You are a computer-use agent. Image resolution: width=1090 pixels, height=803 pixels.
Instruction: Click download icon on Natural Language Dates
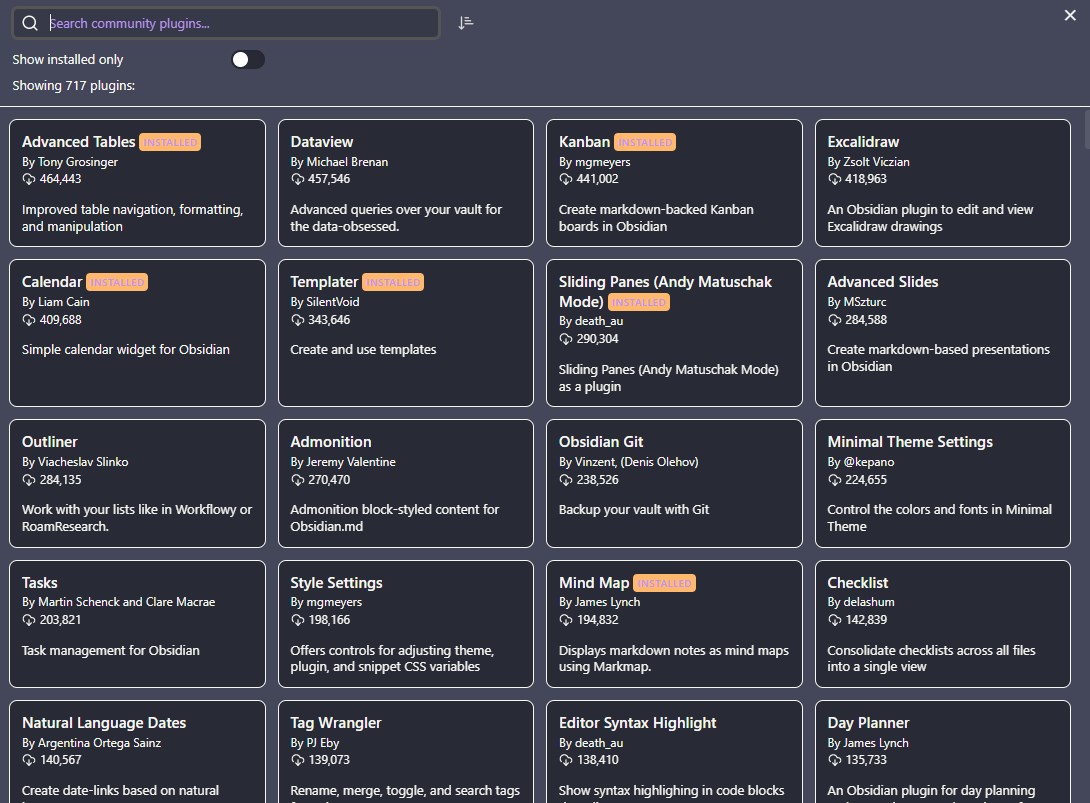point(29,761)
